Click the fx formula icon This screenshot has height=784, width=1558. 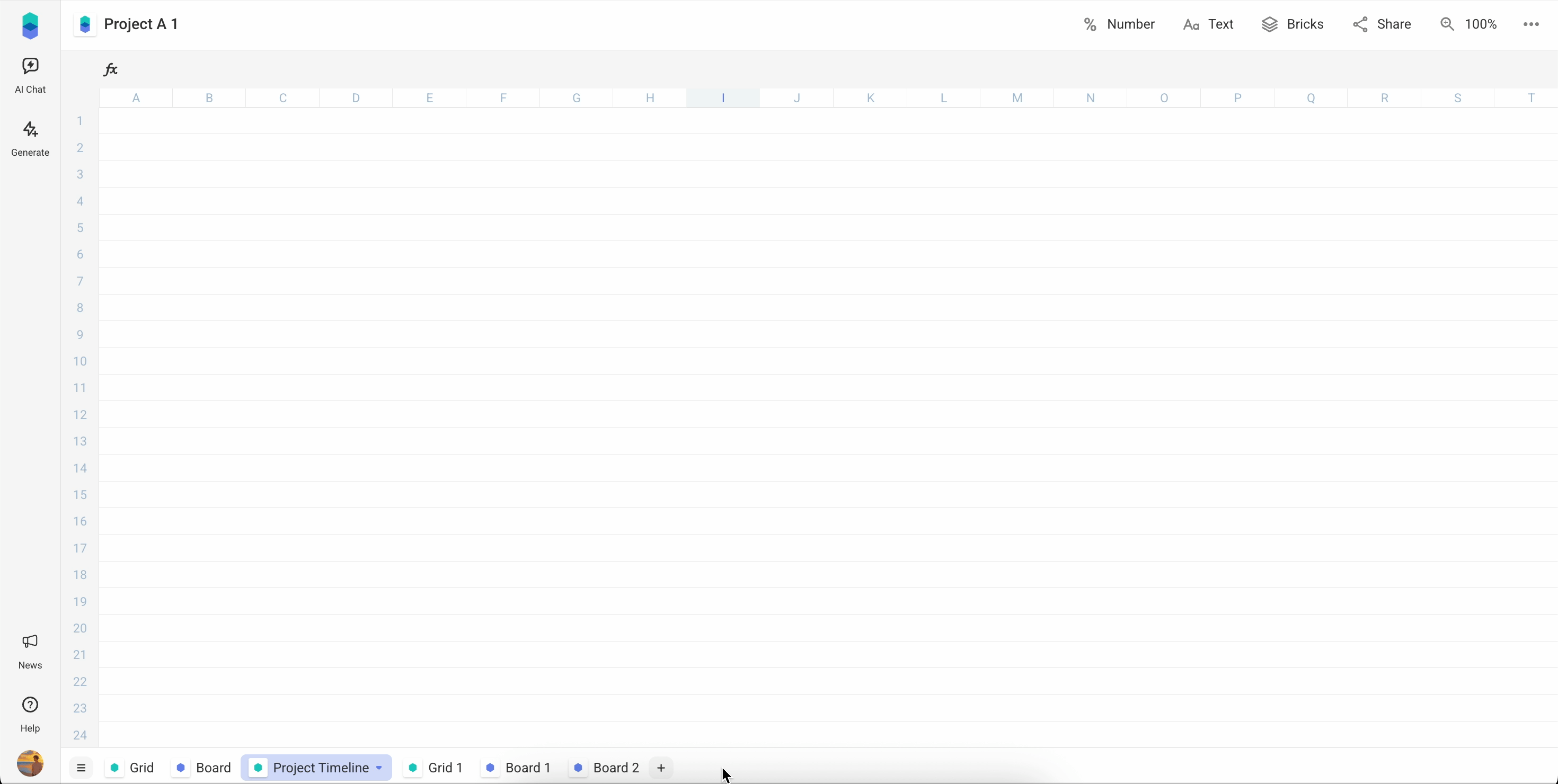pyautogui.click(x=111, y=69)
